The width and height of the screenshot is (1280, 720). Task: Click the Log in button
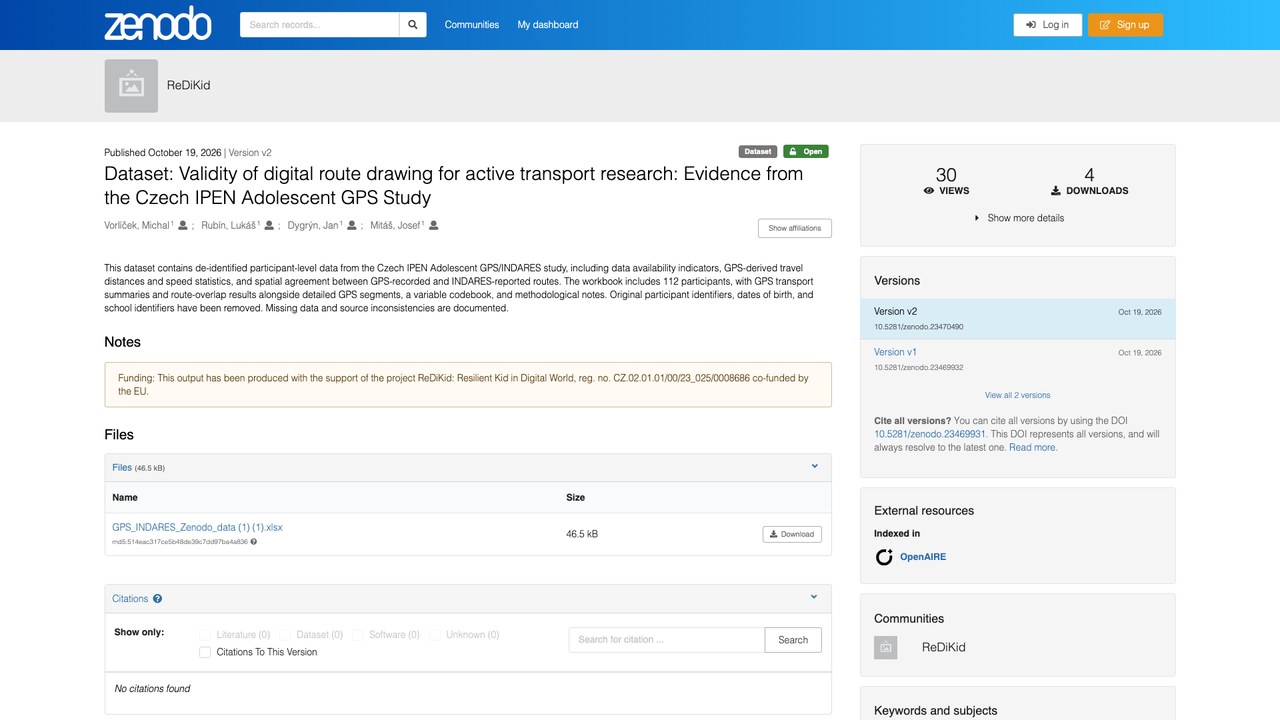(1048, 25)
